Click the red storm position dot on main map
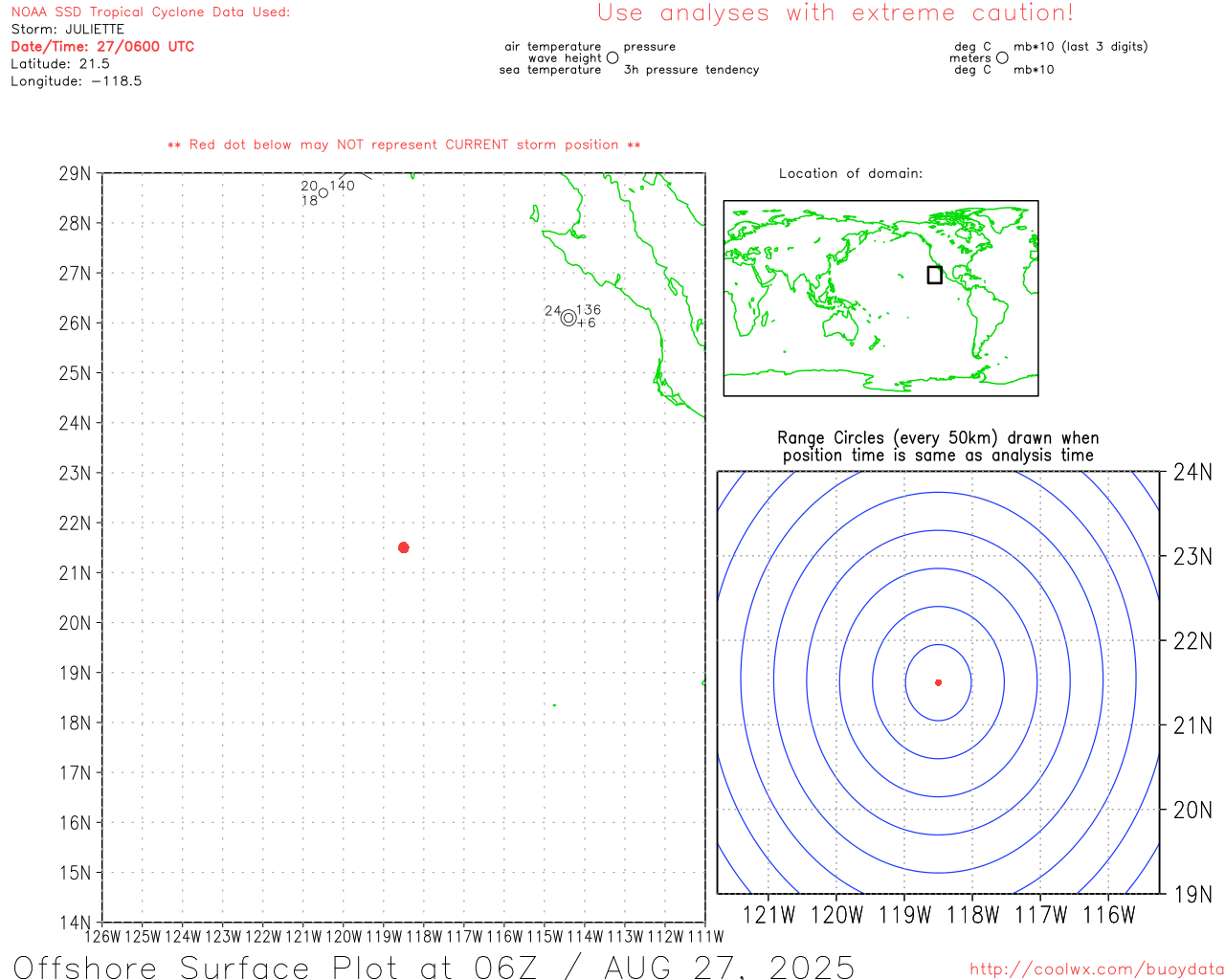The image size is (1225, 980). pos(403,547)
